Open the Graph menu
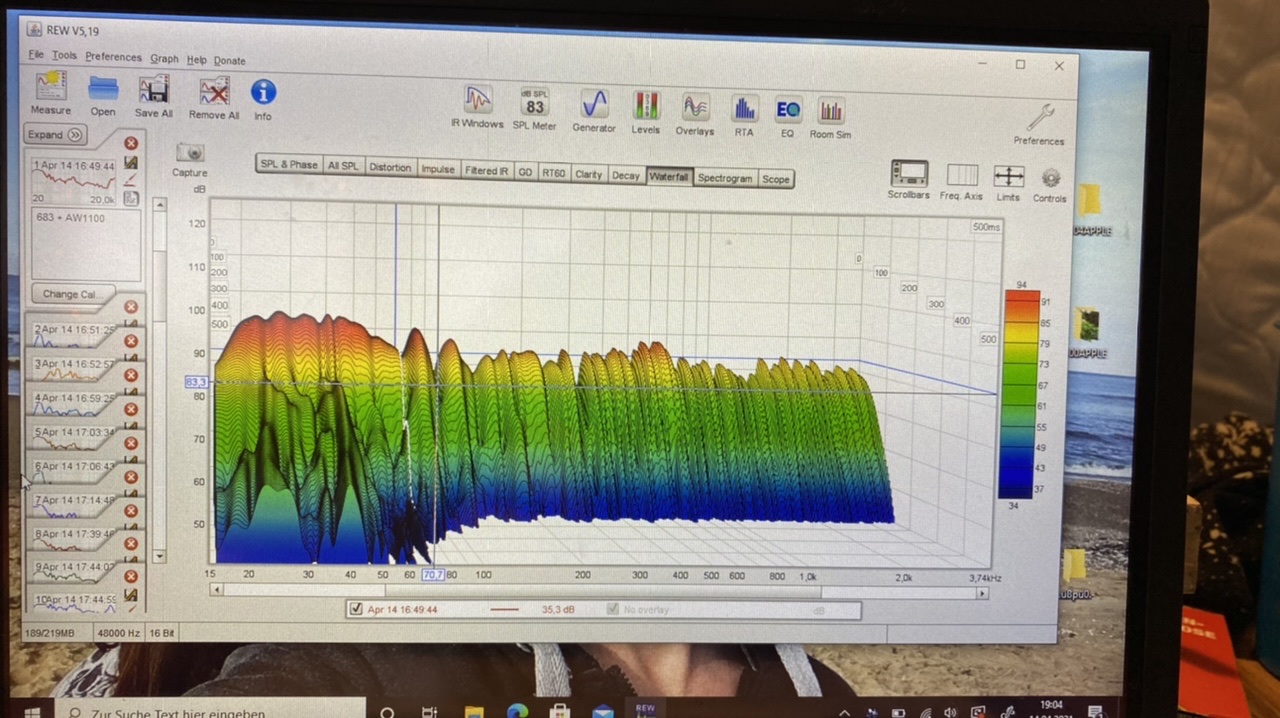The width and height of the screenshot is (1280, 718). (164, 59)
